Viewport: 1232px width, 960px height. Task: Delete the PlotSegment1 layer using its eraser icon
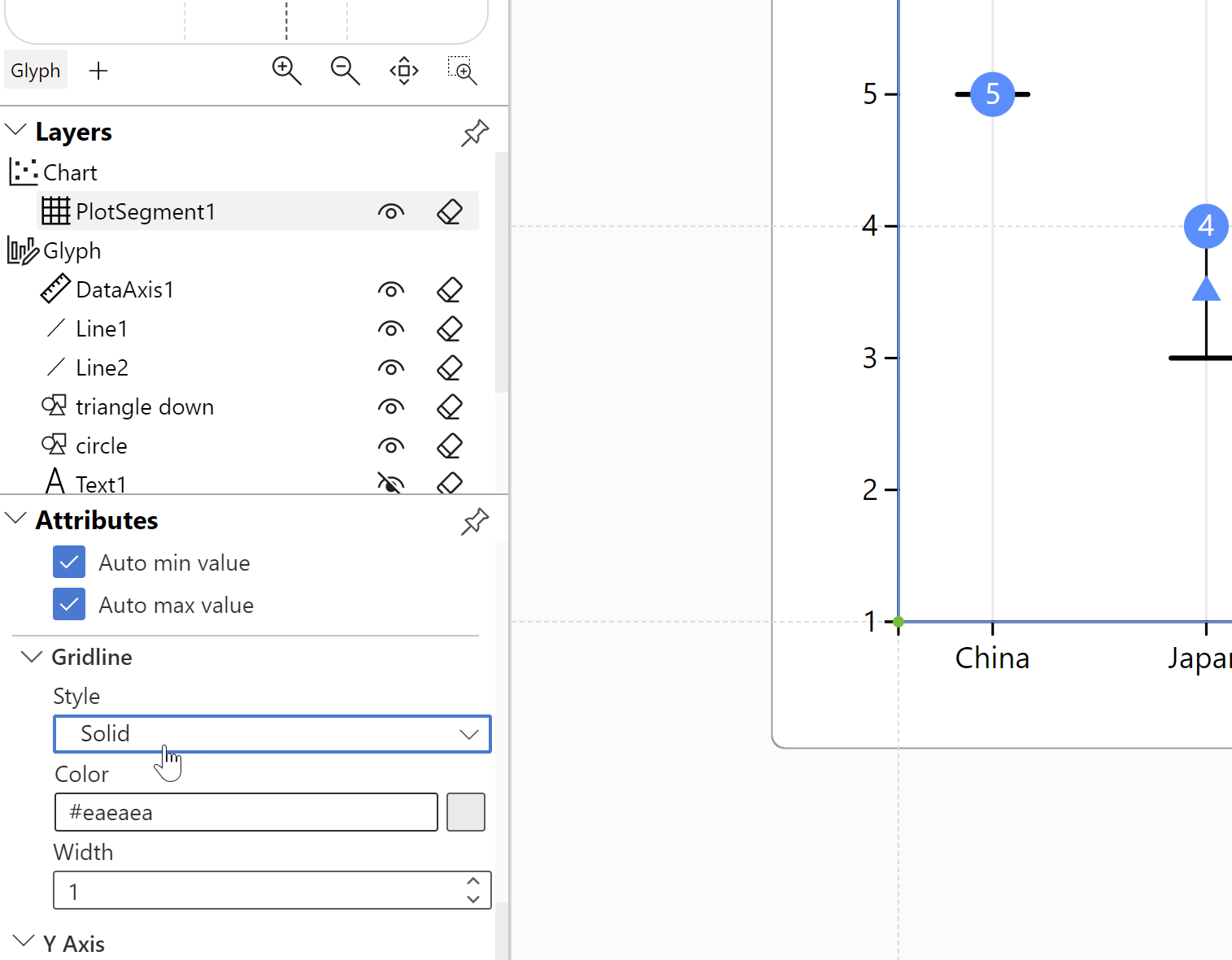(x=449, y=211)
